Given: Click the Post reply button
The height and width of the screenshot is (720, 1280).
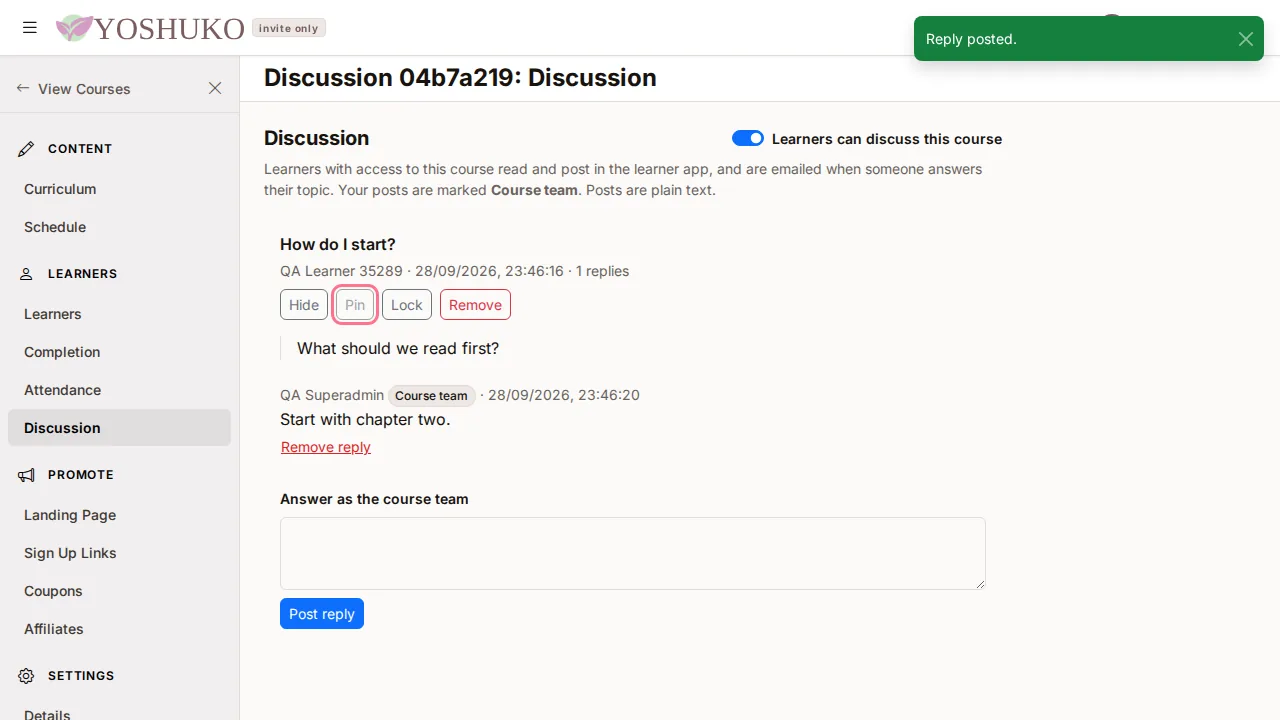Looking at the screenshot, I should (322, 614).
